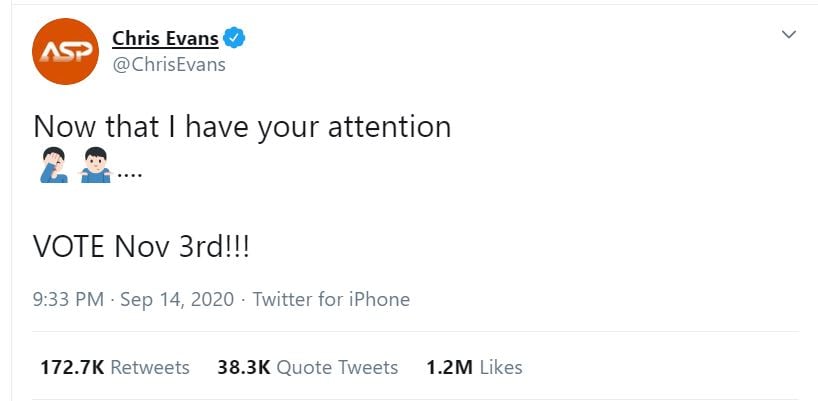This screenshot has height=401, width=818.
Task: Click the 1.2M likes count
Action: [x=449, y=368]
